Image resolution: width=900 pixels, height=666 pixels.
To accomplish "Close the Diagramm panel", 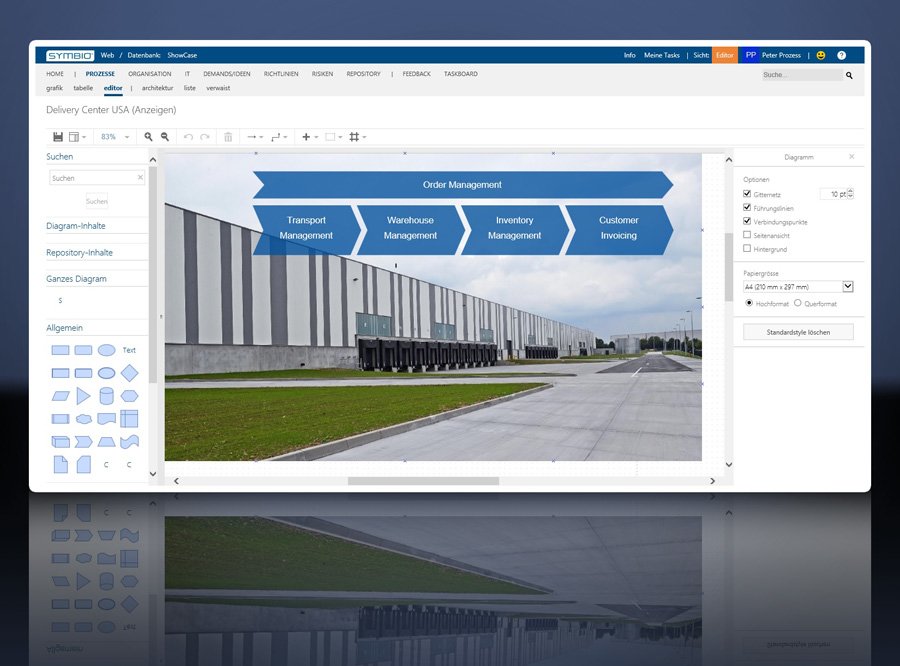I will tap(852, 156).
